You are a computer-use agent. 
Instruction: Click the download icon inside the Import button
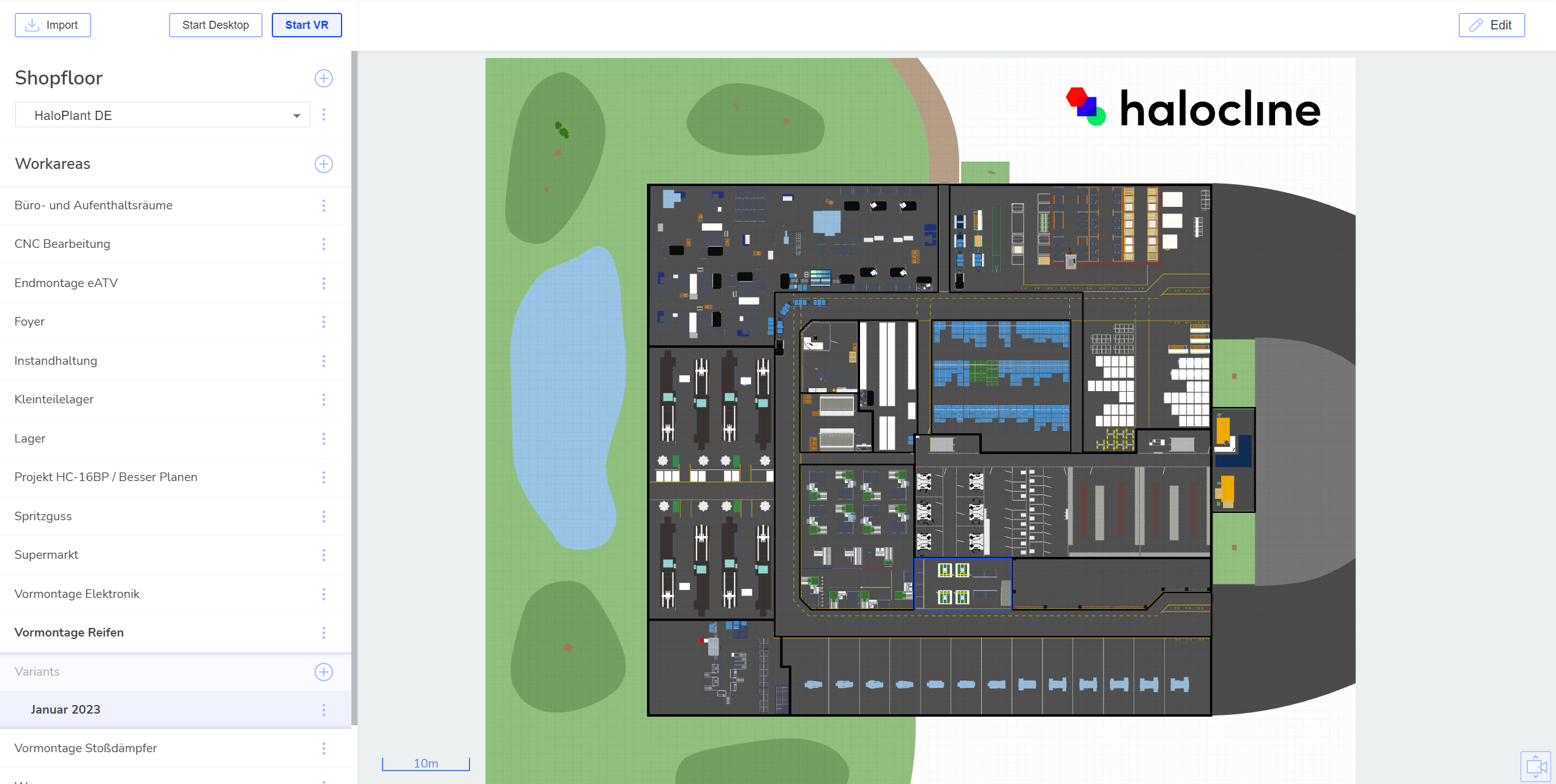31,24
